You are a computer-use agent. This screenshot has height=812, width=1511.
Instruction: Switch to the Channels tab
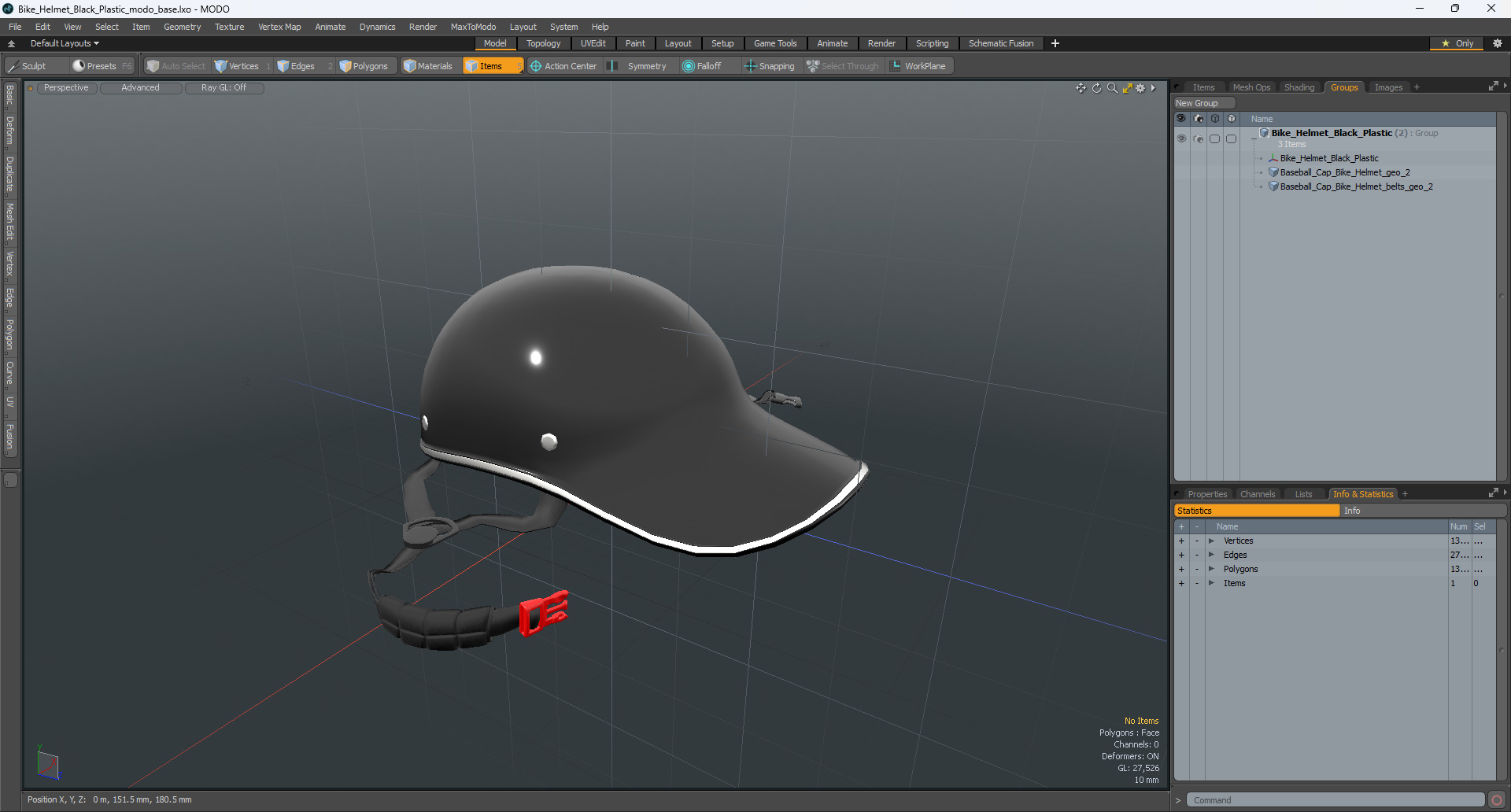(x=1257, y=494)
